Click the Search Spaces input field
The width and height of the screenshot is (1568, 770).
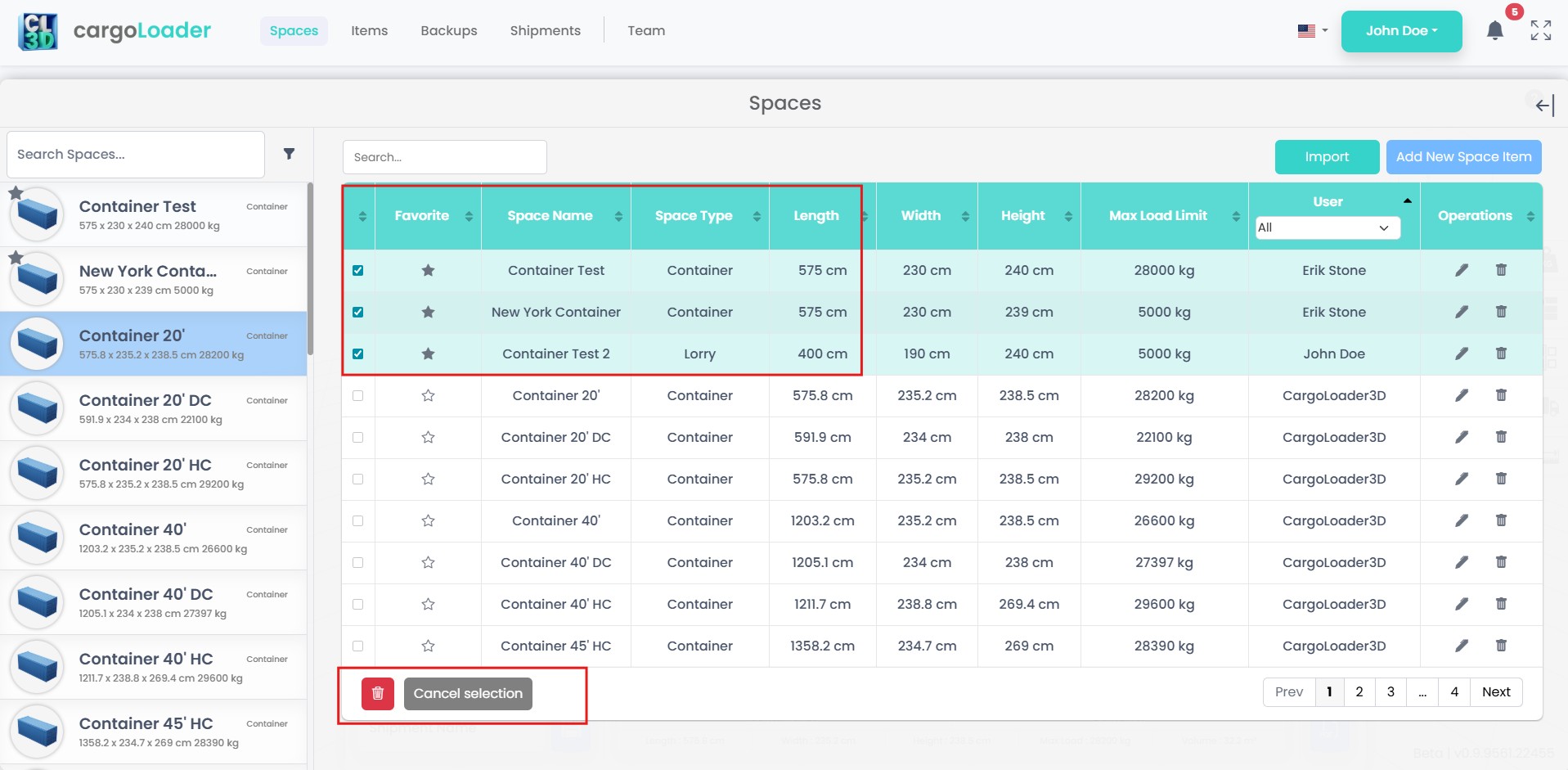(136, 155)
